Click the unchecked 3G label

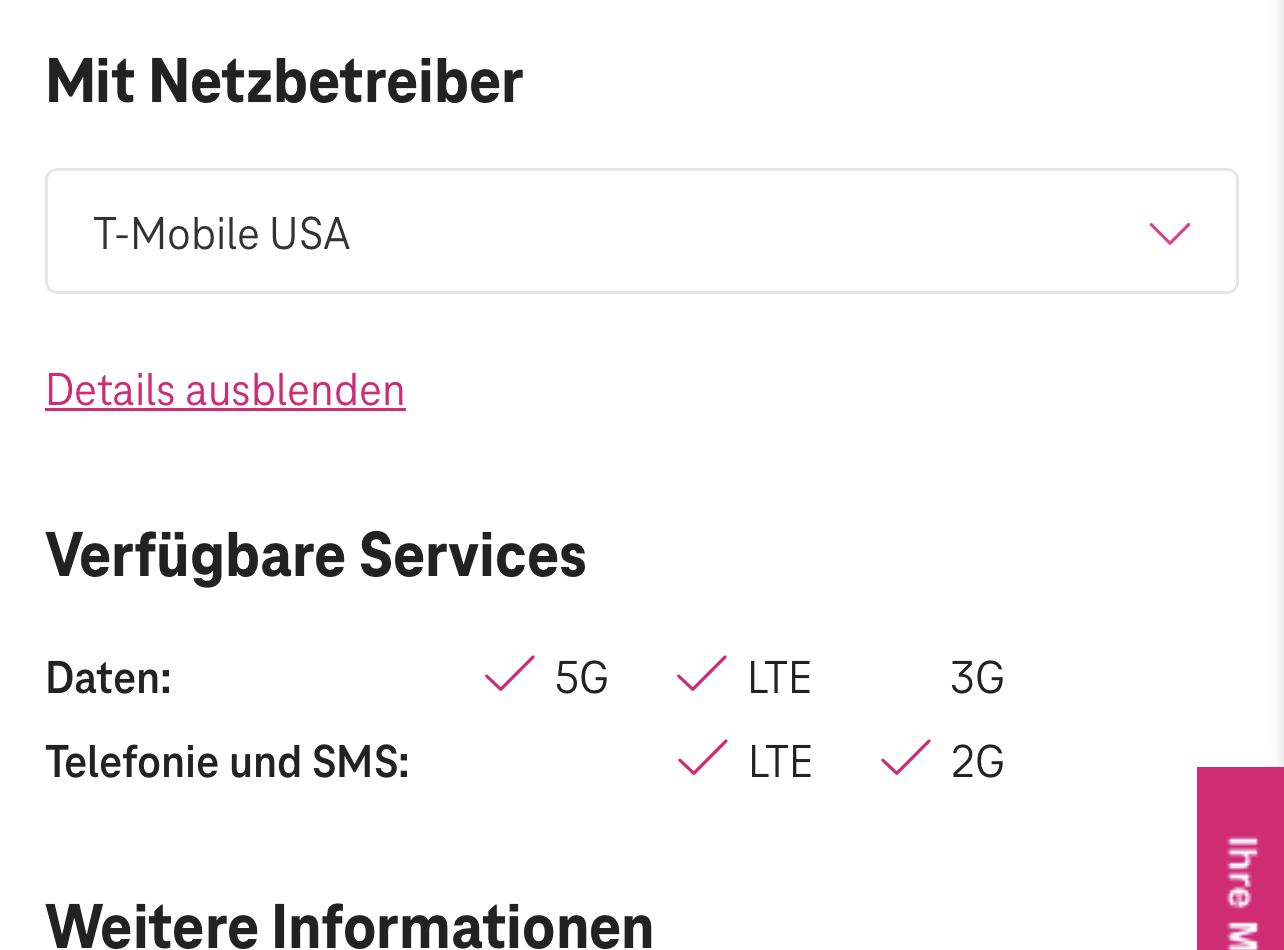coord(977,679)
